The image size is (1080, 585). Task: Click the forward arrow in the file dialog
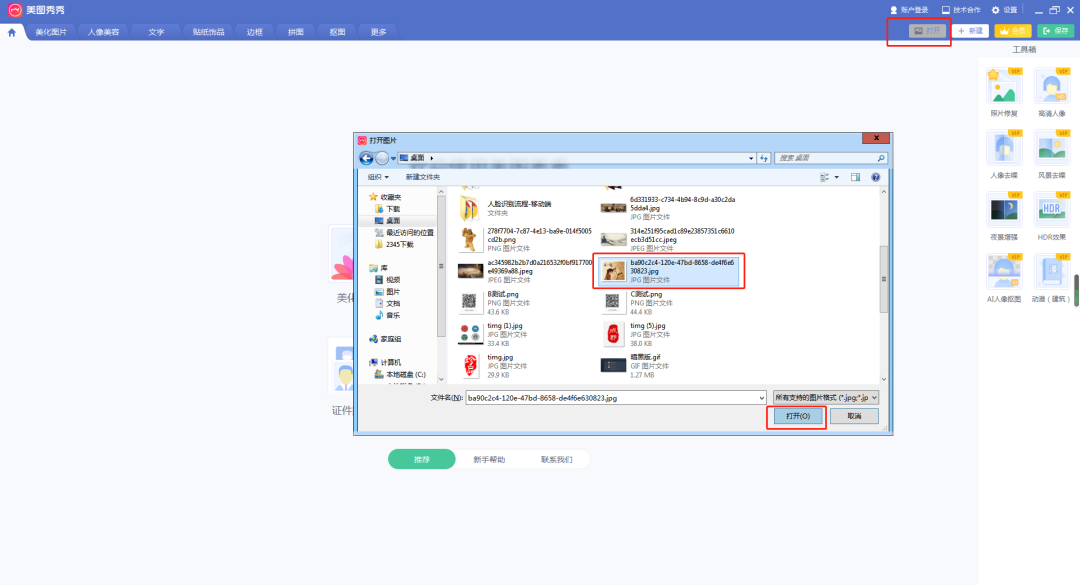[x=382, y=158]
